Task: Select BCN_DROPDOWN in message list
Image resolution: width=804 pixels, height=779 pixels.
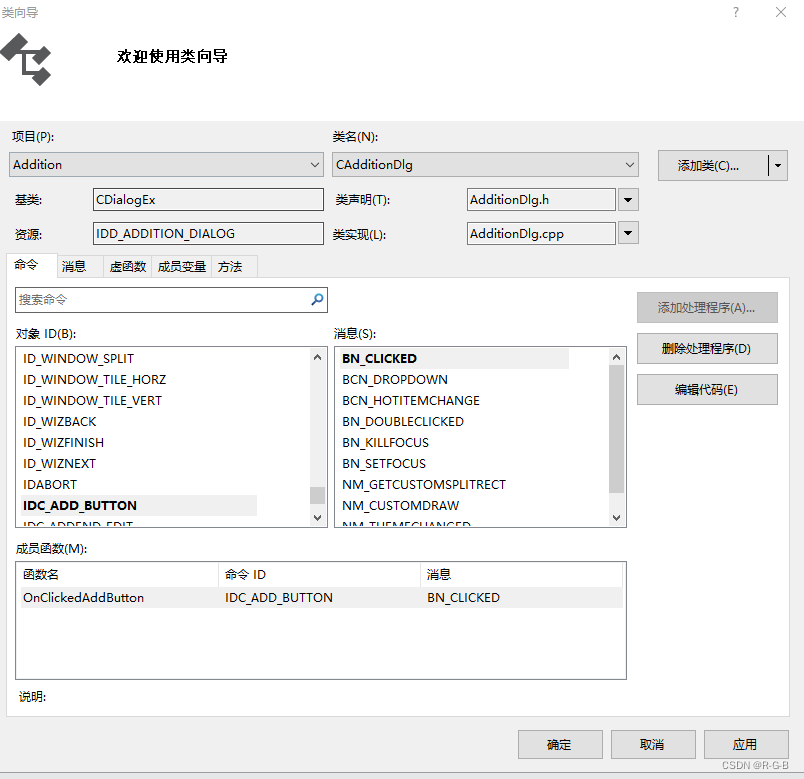Action: pos(395,379)
